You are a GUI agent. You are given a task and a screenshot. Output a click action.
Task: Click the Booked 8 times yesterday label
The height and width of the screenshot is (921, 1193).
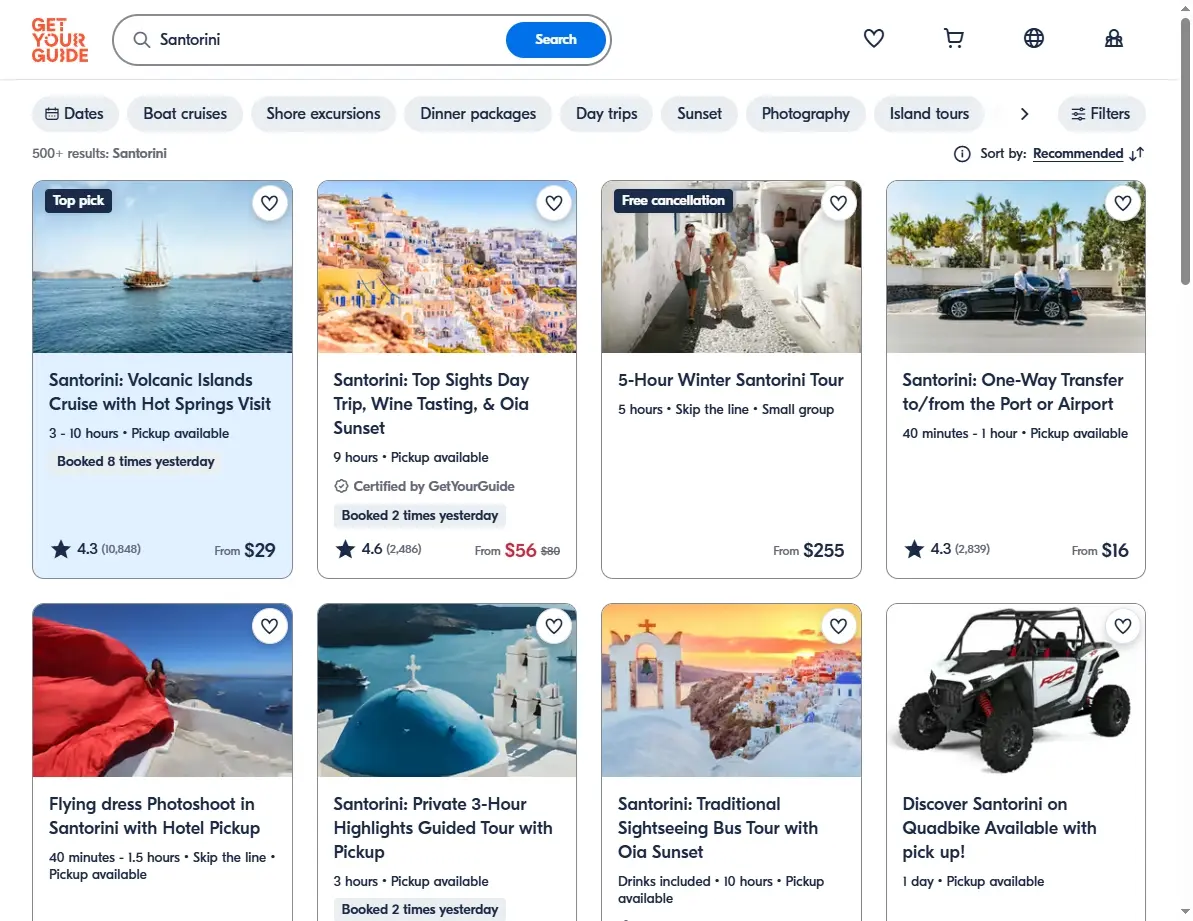[x=135, y=462]
